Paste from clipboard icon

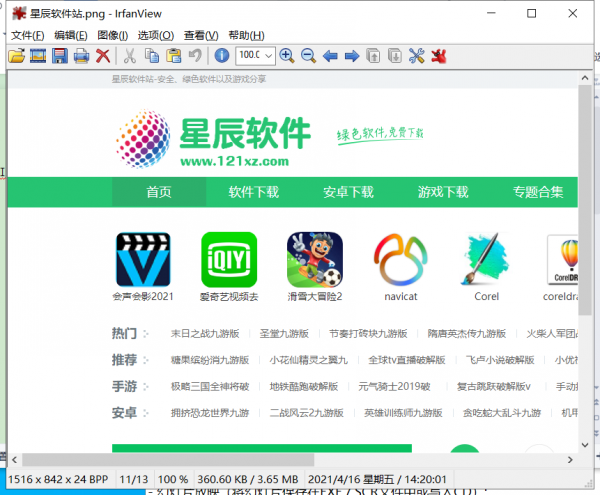173,56
